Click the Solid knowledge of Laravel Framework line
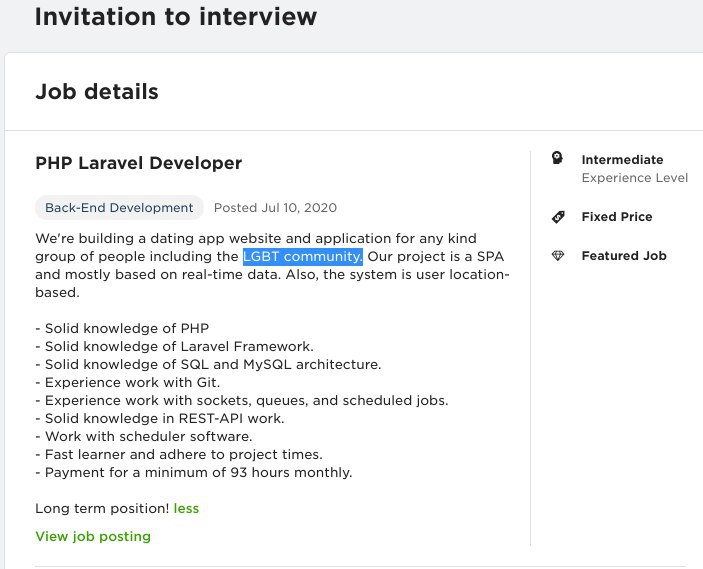Viewport: 703px width, 569px height. point(174,347)
